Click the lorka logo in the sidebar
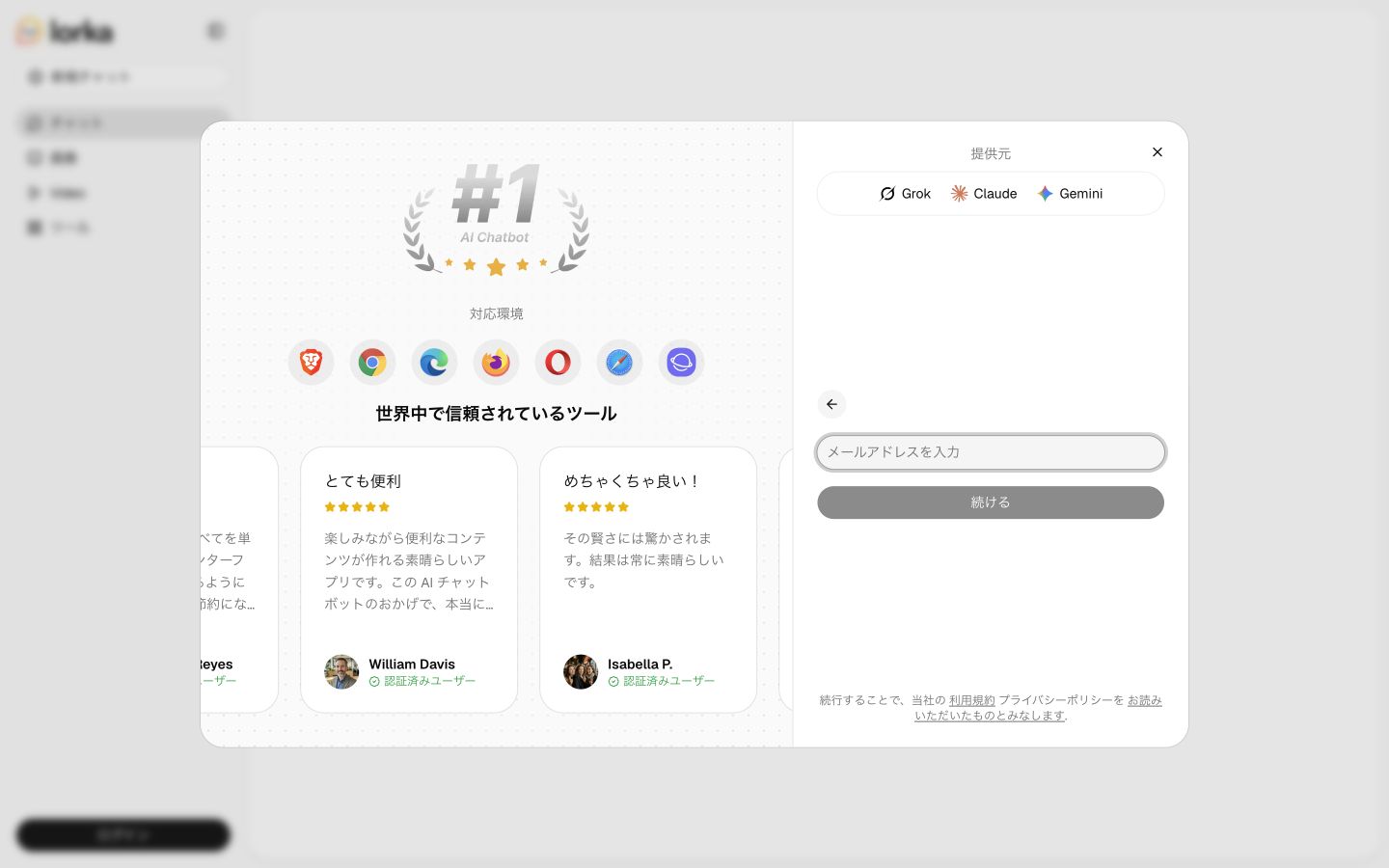 click(x=65, y=32)
